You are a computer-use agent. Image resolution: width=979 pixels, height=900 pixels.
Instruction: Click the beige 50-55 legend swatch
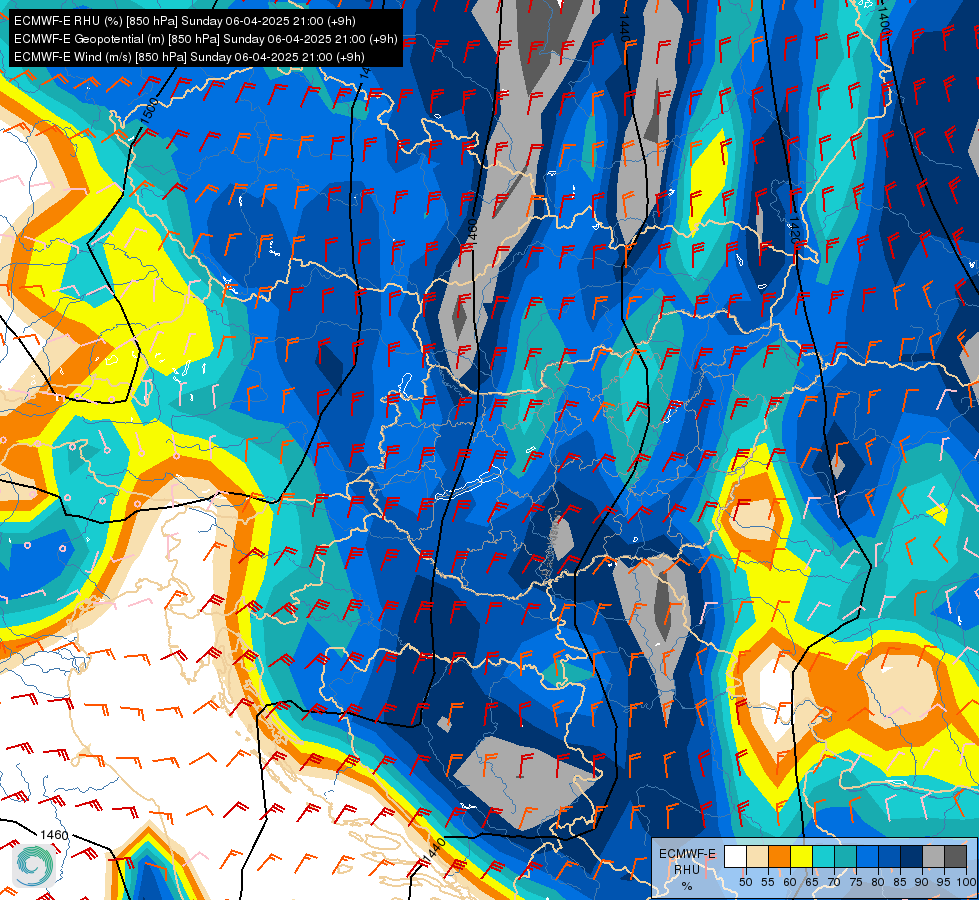[x=757, y=856]
